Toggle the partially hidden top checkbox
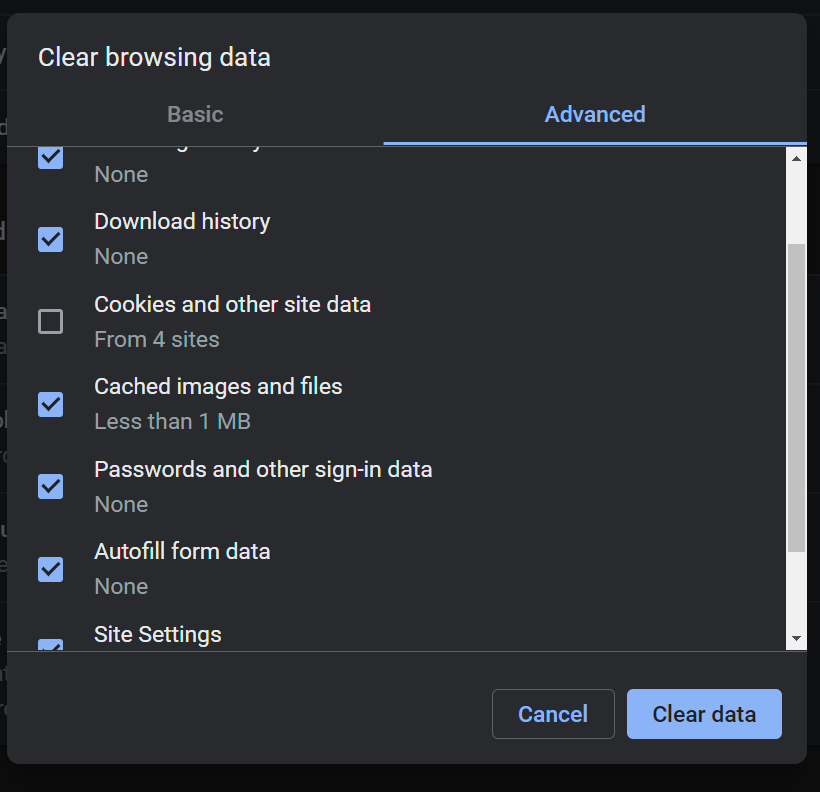The image size is (820, 792). [50, 157]
